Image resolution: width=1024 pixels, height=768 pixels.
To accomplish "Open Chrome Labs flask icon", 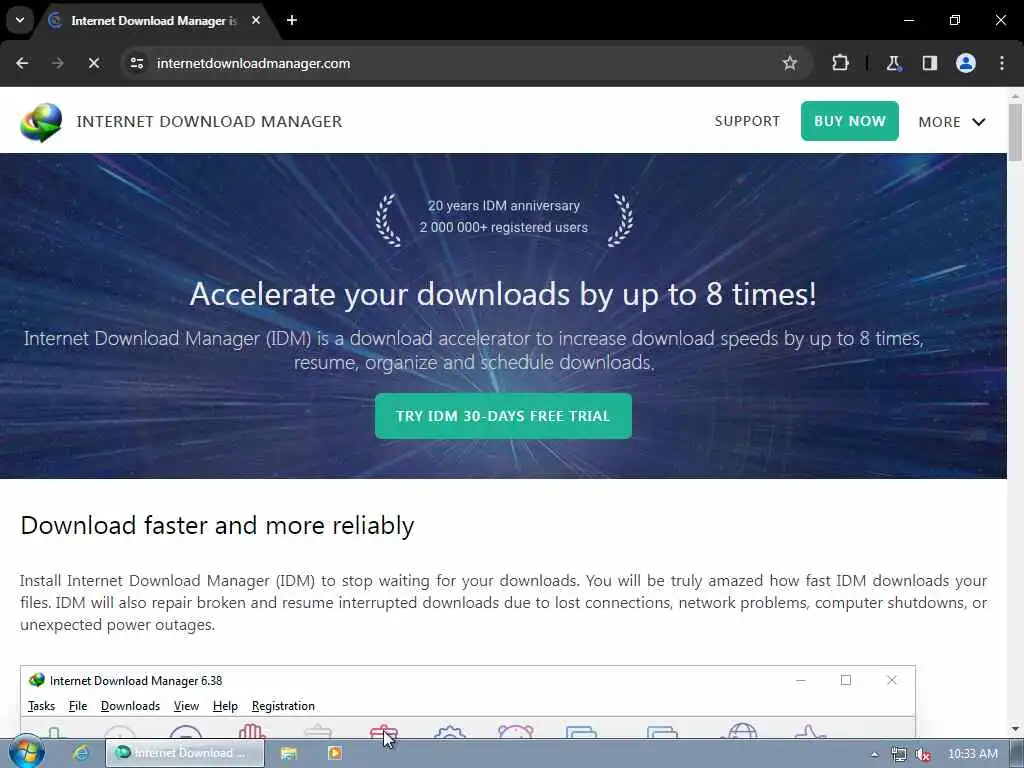I will [x=893, y=63].
